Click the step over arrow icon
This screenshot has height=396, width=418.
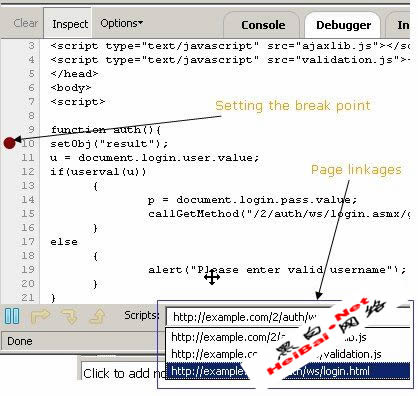pos(40,316)
